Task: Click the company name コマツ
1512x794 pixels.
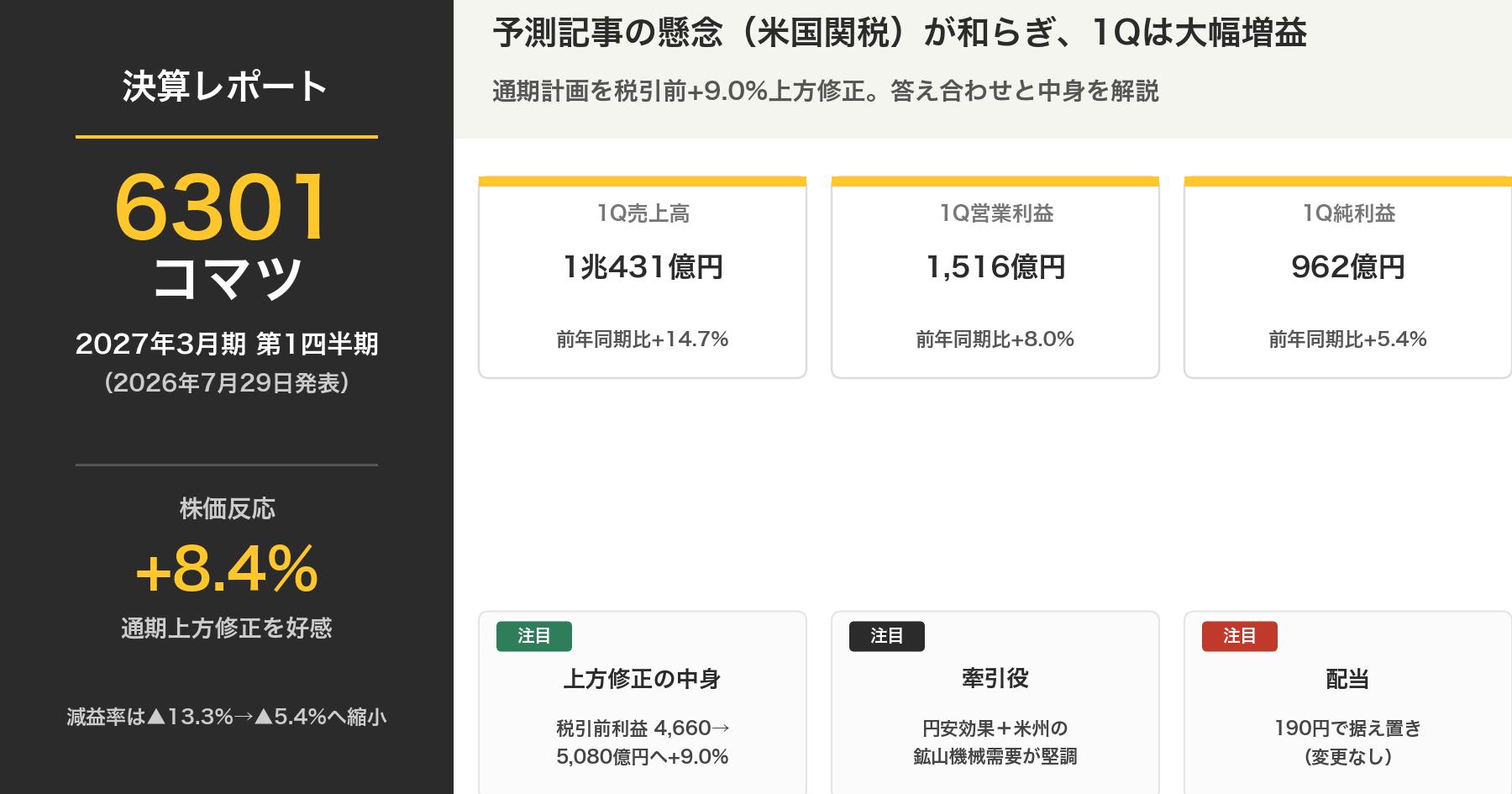Action: click(x=227, y=277)
